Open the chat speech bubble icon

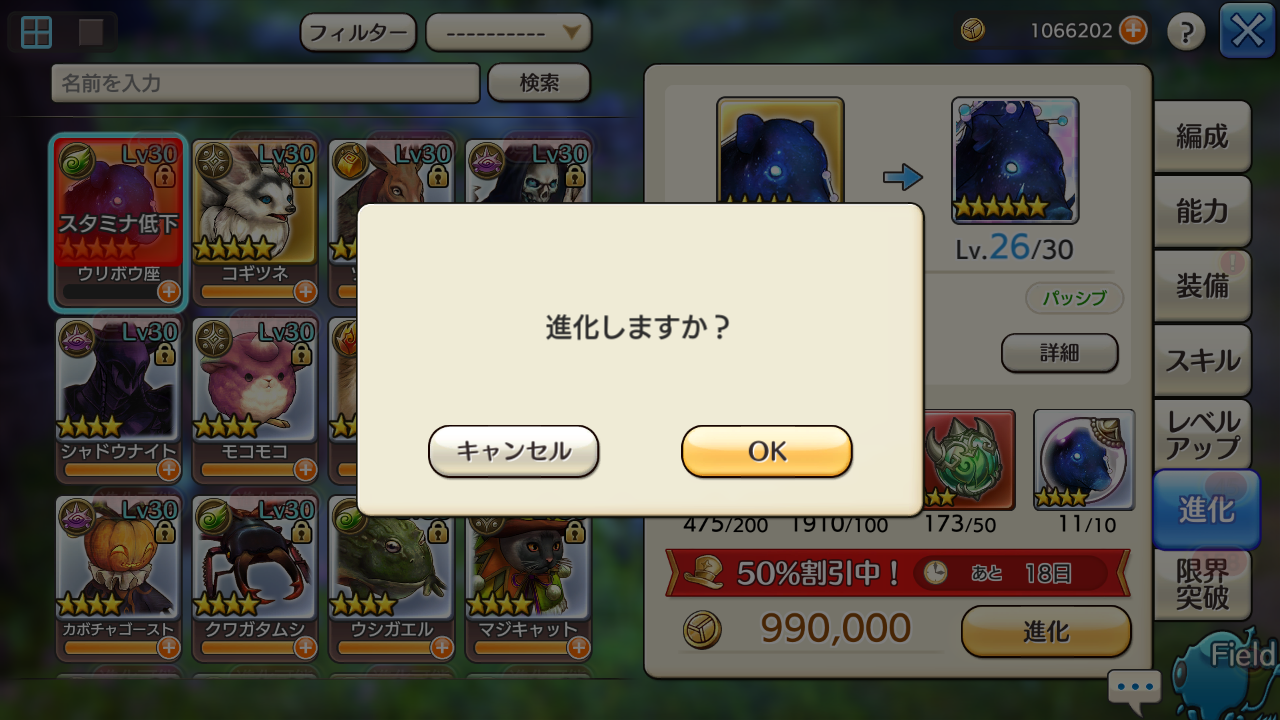(1135, 687)
